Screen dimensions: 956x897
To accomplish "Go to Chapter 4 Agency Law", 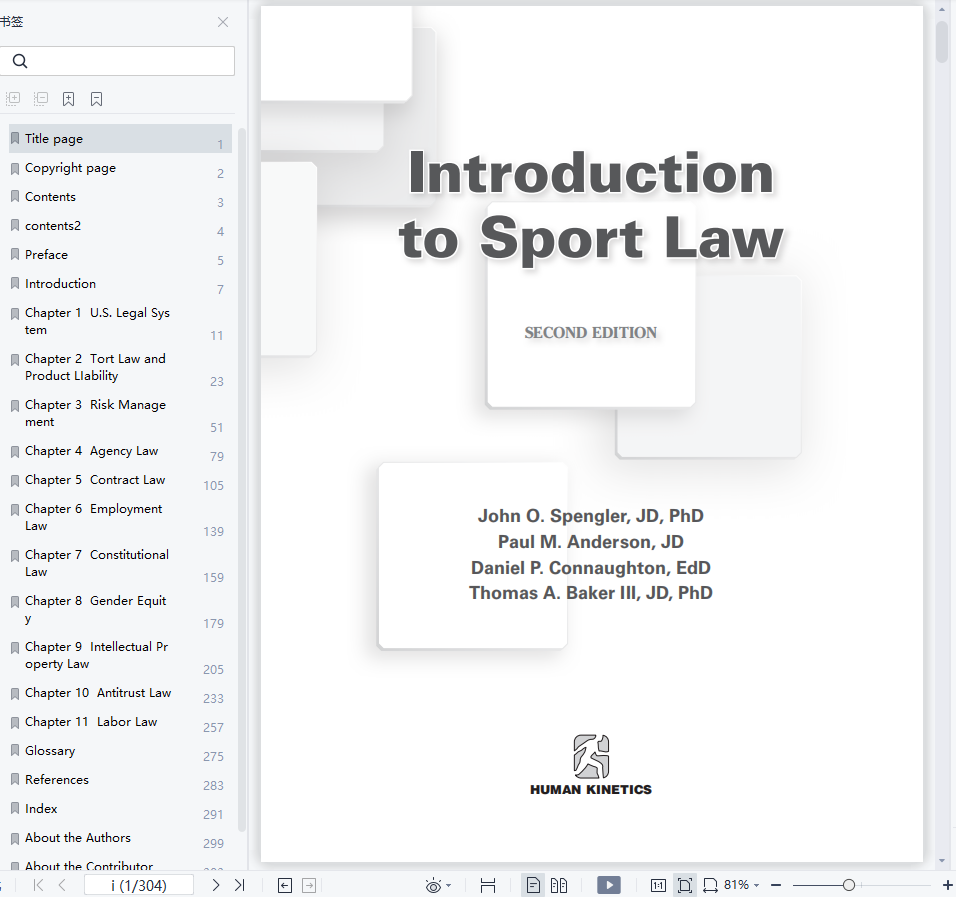I will coord(120,451).
